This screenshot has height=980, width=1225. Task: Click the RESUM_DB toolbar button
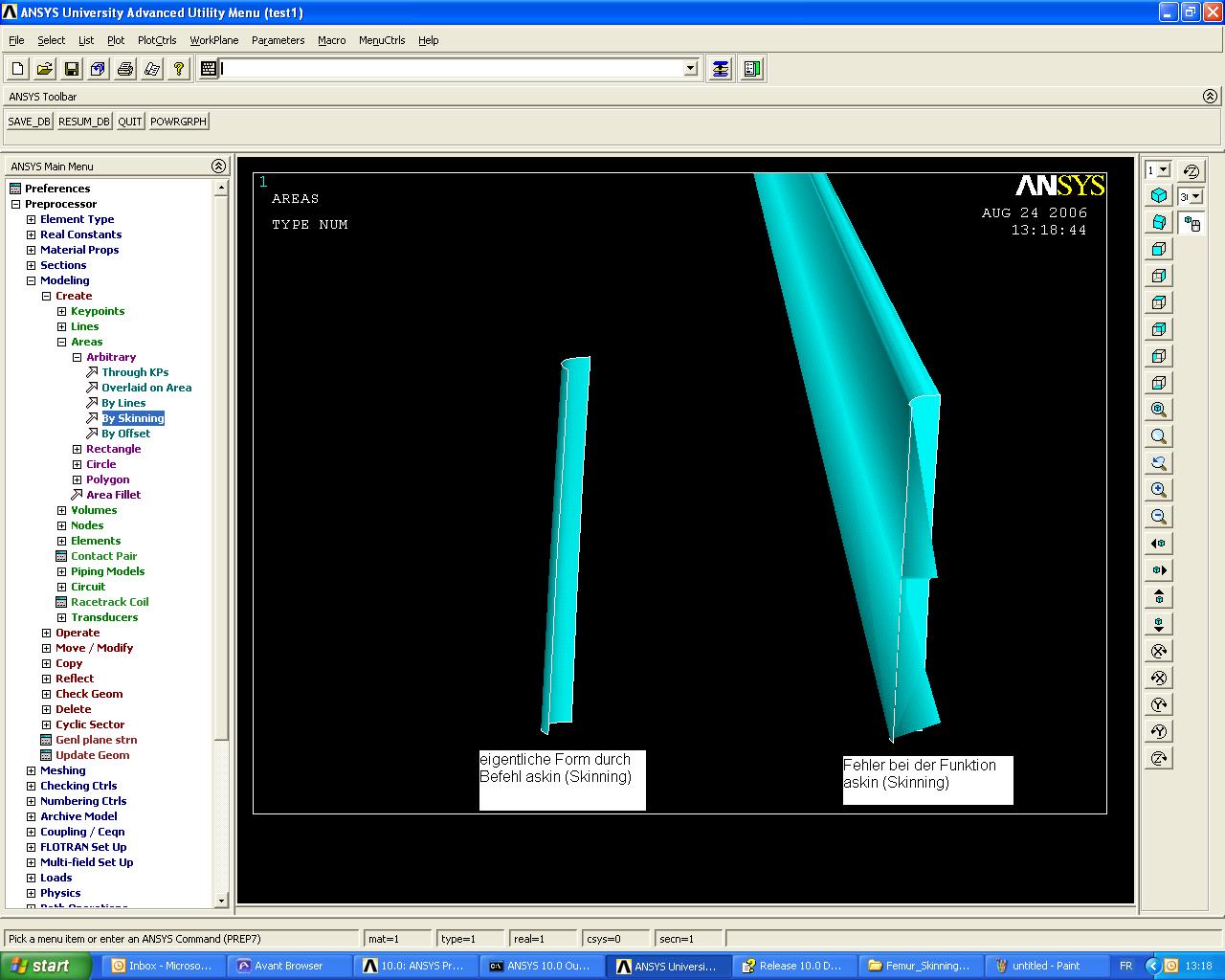point(84,122)
